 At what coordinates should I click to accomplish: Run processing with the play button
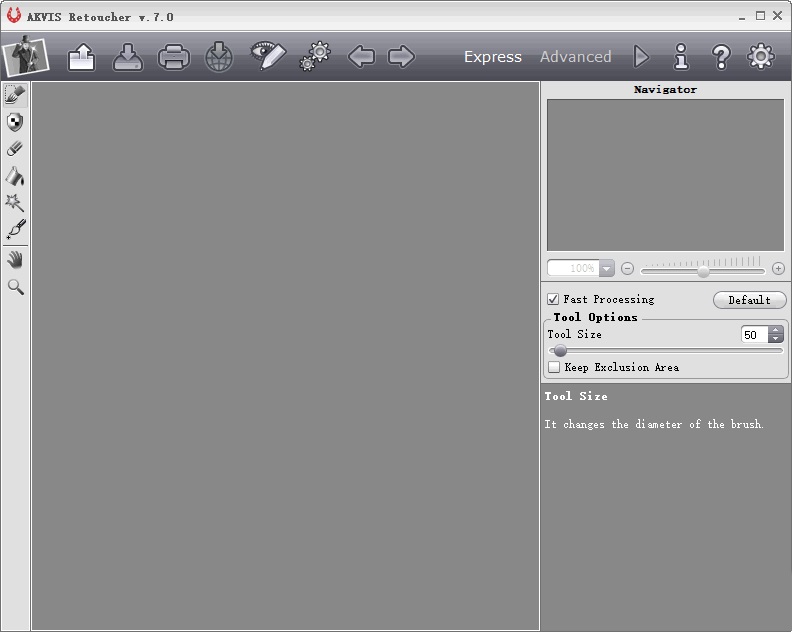641,56
